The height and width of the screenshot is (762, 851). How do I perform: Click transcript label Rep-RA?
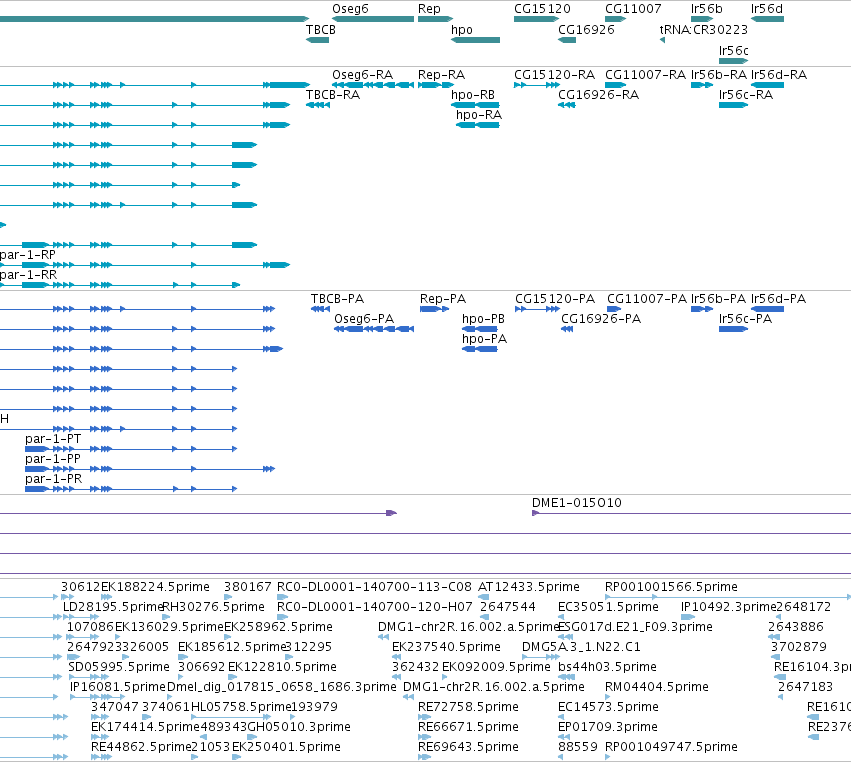[441, 75]
